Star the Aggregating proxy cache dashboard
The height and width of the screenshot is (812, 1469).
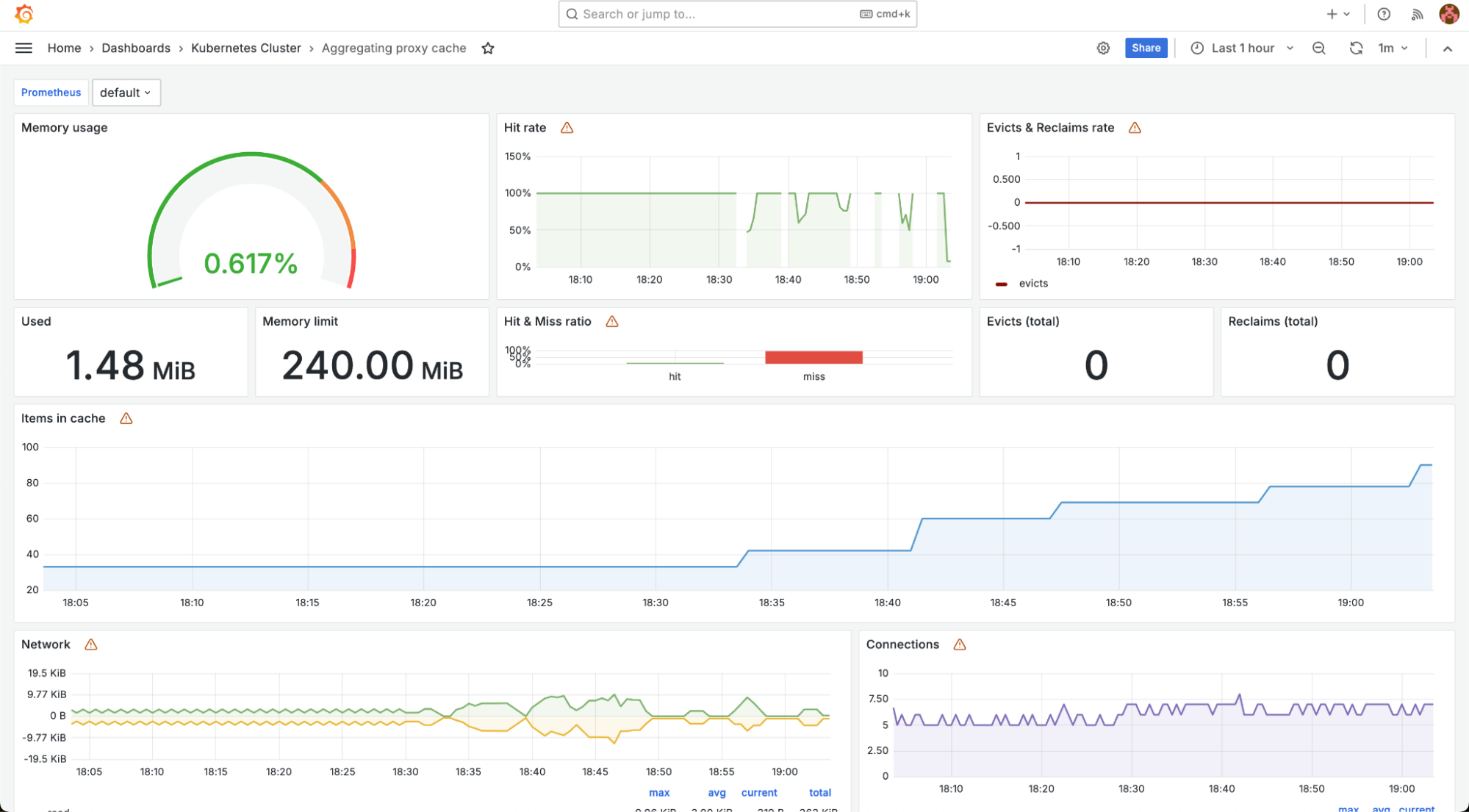[x=488, y=48]
